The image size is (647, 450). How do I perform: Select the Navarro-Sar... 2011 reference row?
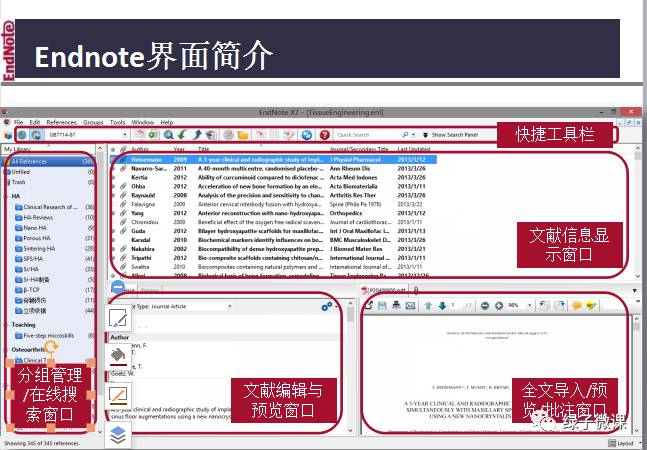pyautogui.click(x=273, y=168)
